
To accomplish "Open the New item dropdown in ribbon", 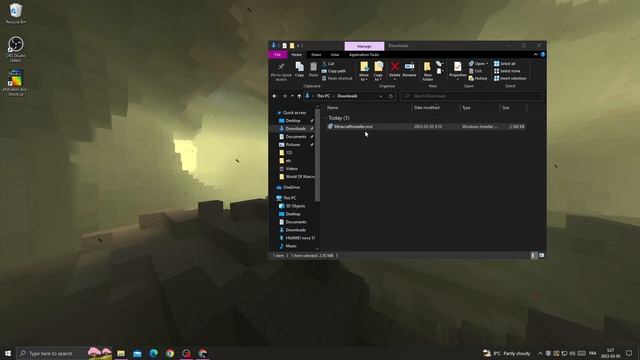I will (x=440, y=64).
